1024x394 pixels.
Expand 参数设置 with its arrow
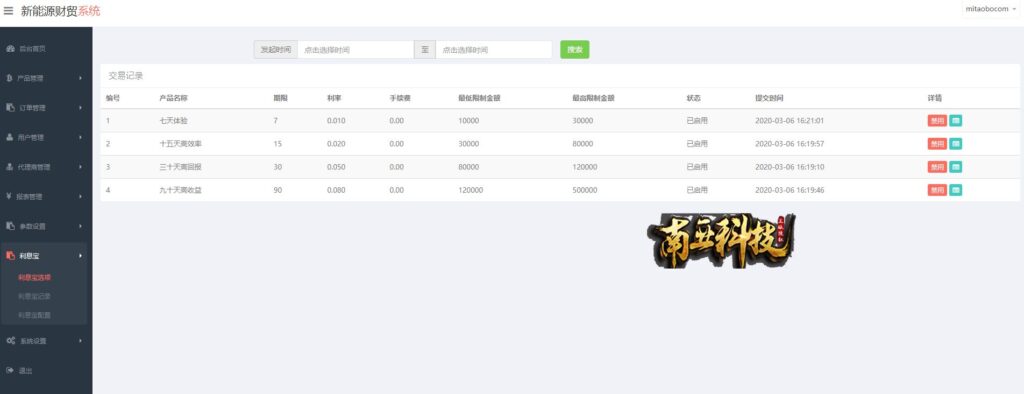point(80,226)
